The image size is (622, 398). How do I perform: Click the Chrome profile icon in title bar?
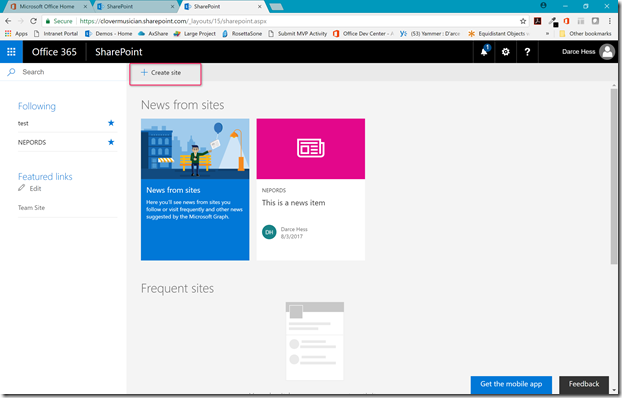click(543, 6)
